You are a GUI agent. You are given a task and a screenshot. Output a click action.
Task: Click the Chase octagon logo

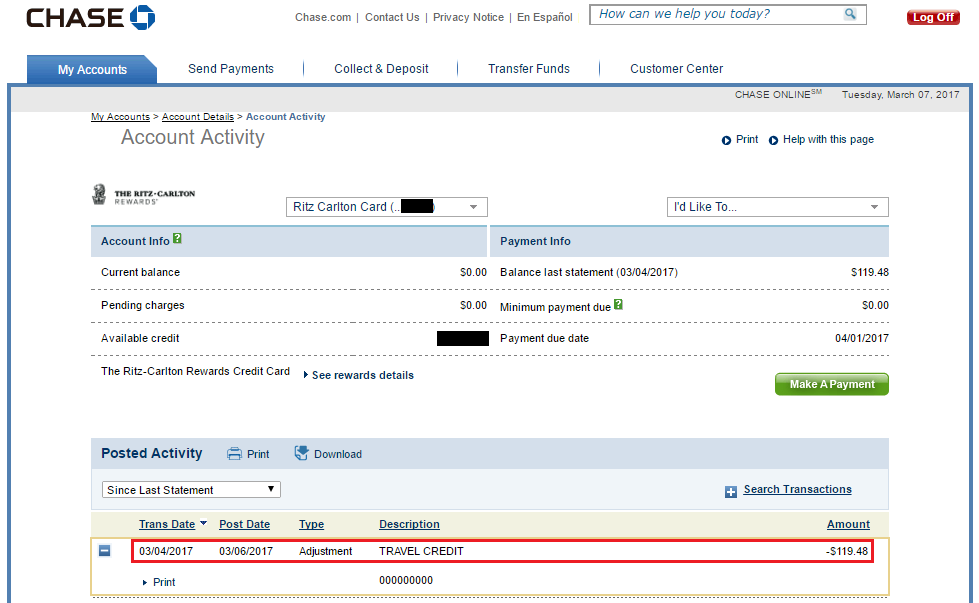pyautogui.click(x=142, y=17)
